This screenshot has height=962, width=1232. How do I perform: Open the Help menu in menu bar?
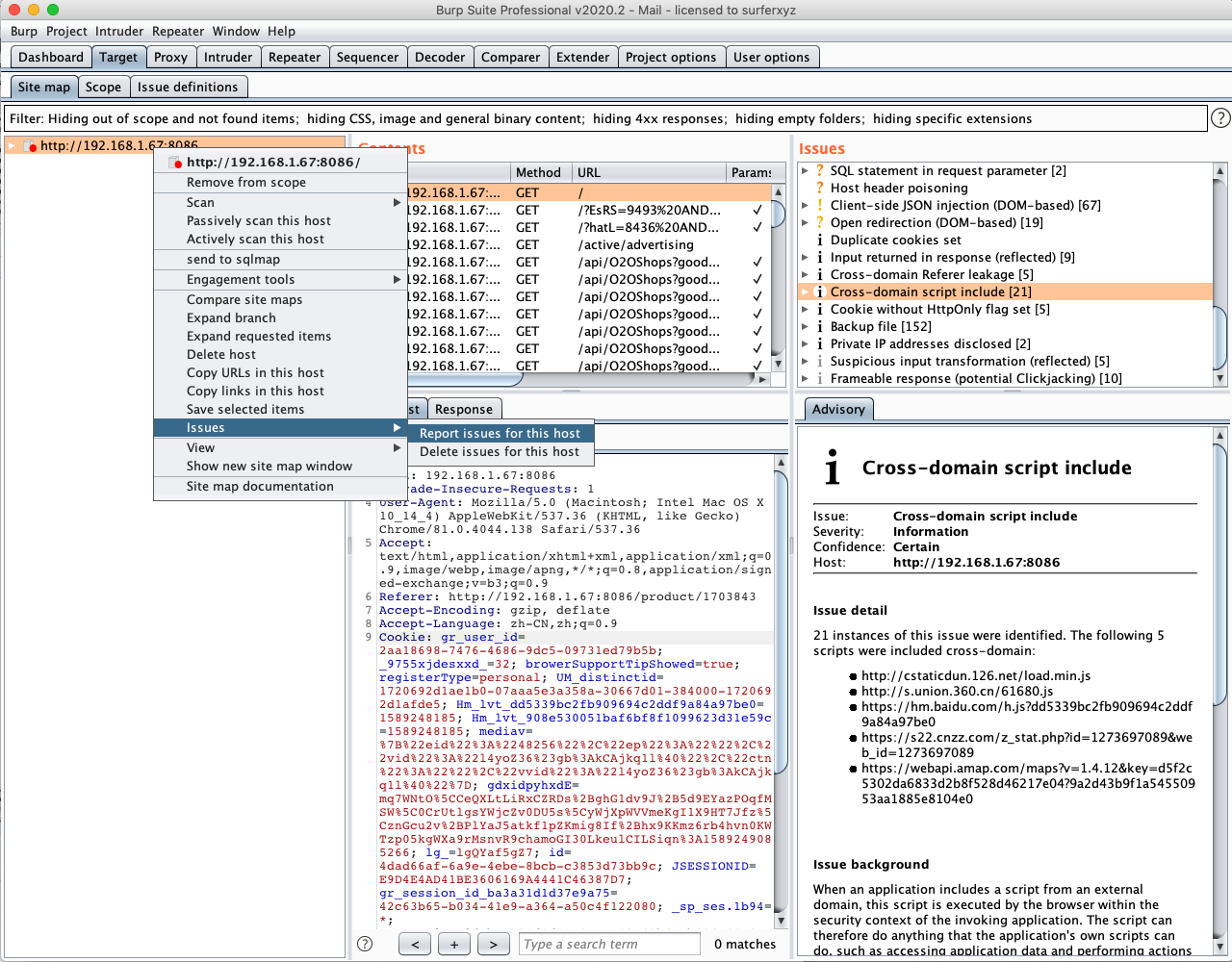tap(282, 31)
